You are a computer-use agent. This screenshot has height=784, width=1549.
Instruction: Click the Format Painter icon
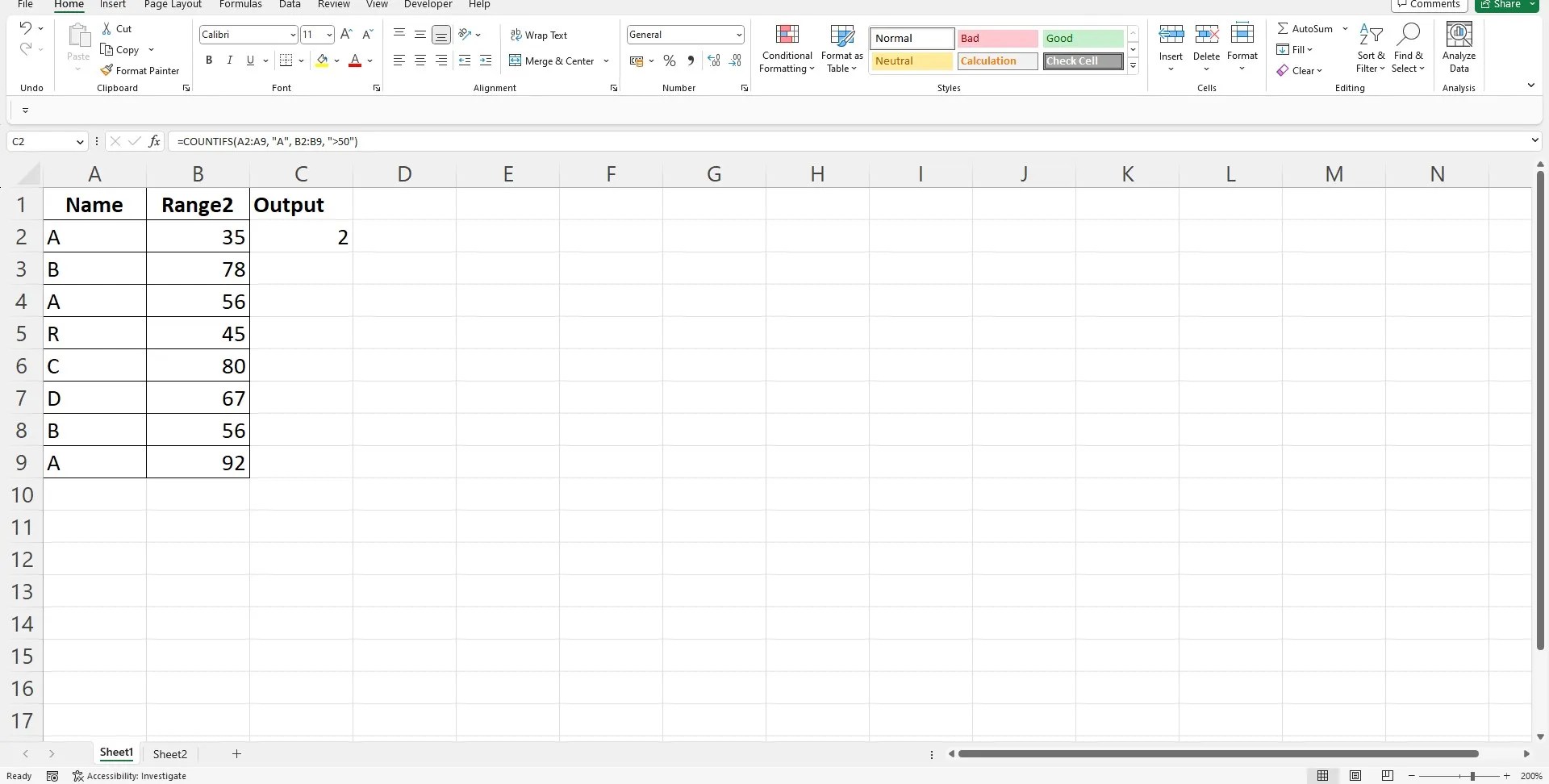coord(109,70)
